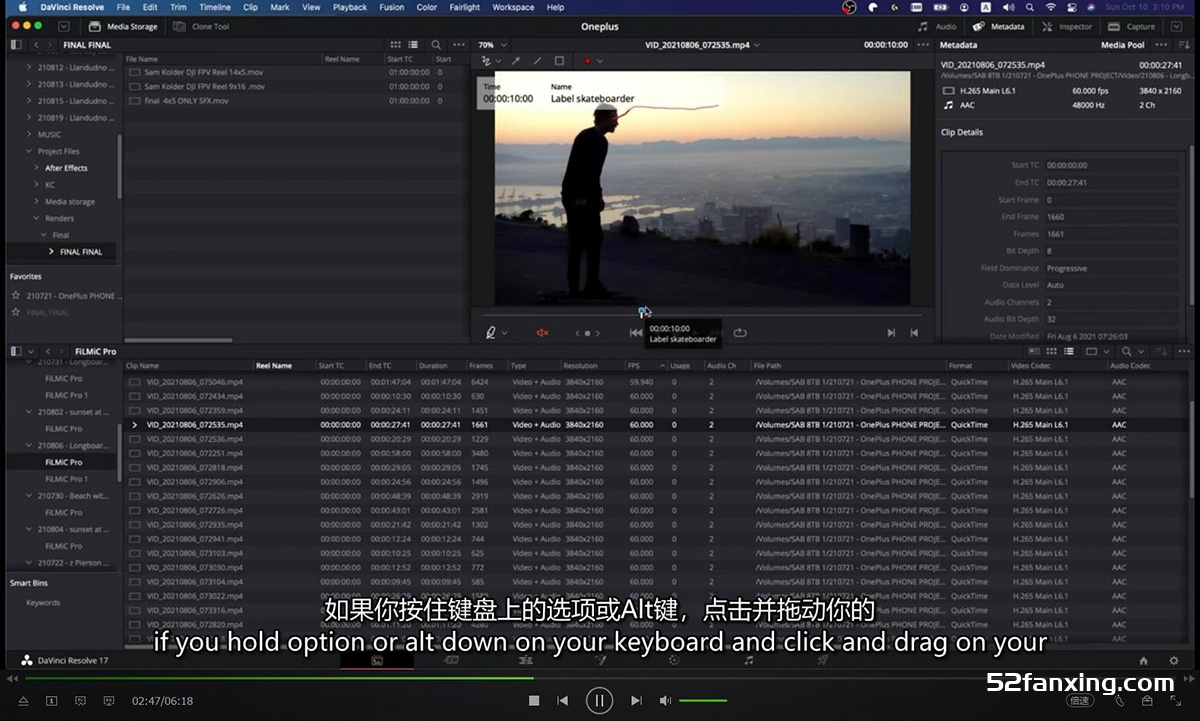Open the Media Storage panel
The image size is (1200, 721).
(123, 27)
